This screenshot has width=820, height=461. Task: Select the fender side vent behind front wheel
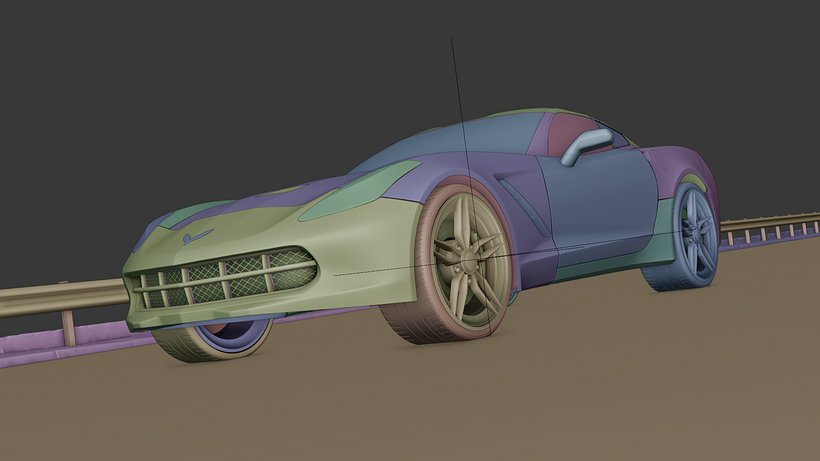[x=523, y=206]
